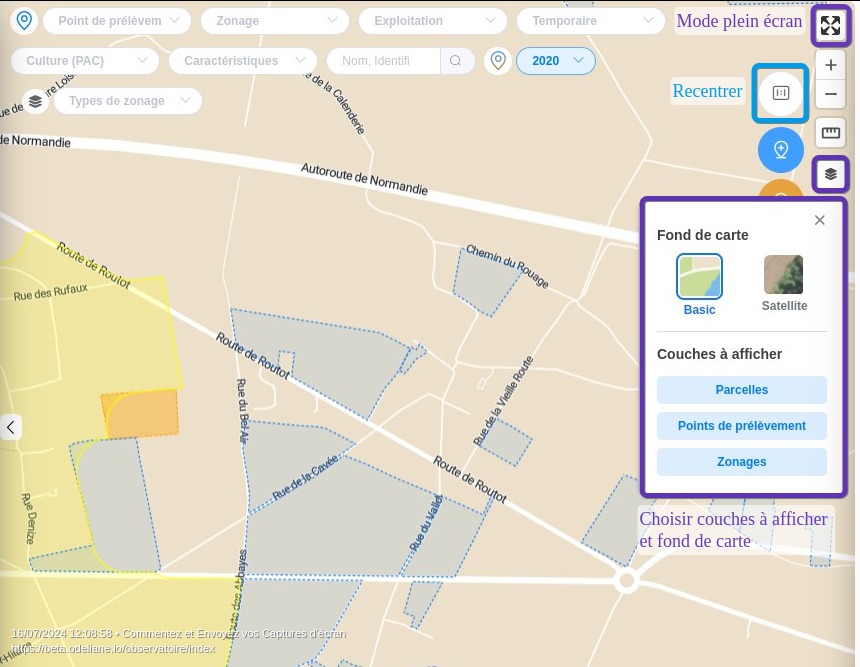Zoom in with the plus control

(831, 64)
